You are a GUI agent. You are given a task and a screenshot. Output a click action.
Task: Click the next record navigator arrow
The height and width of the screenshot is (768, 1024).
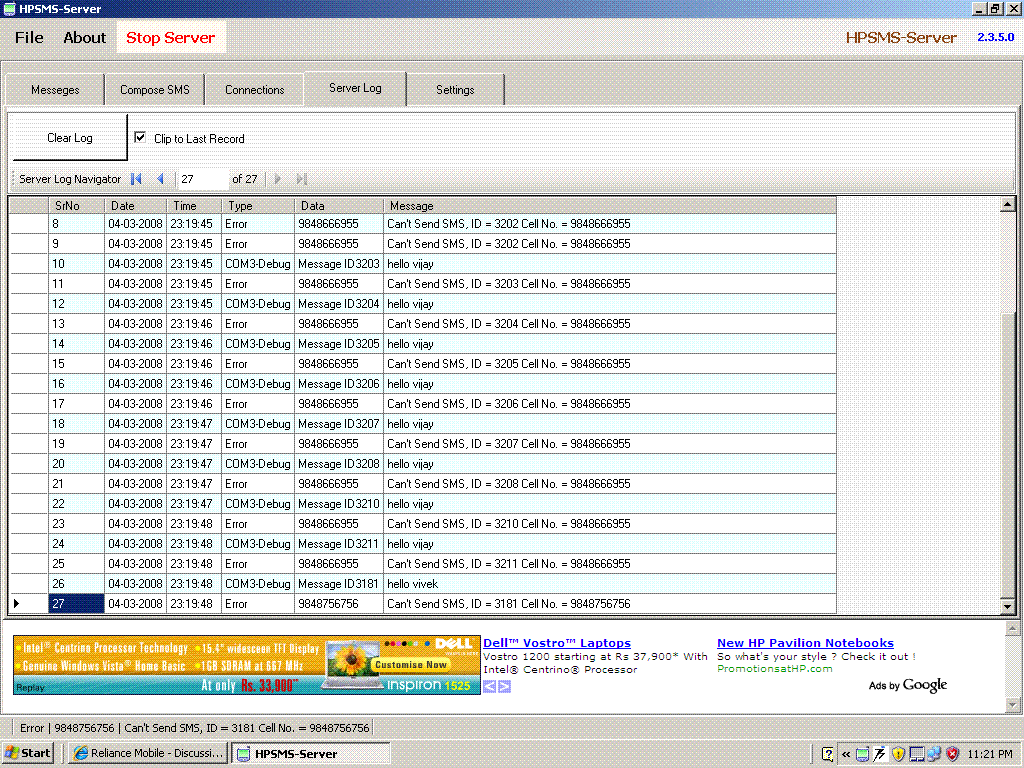tap(278, 179)
